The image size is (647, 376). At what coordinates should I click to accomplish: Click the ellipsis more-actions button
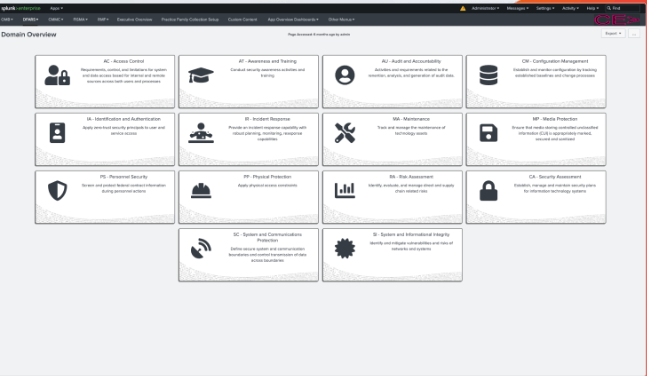pyautogui.click(x=634, y=33)
